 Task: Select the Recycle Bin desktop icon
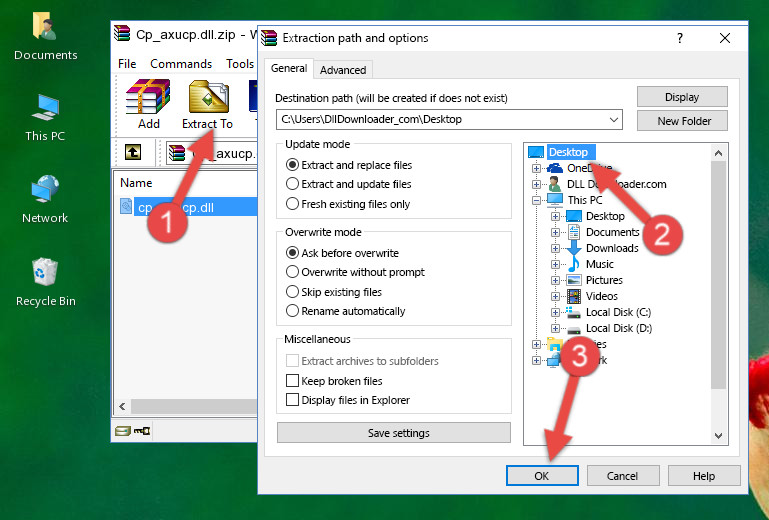(46, 282)
